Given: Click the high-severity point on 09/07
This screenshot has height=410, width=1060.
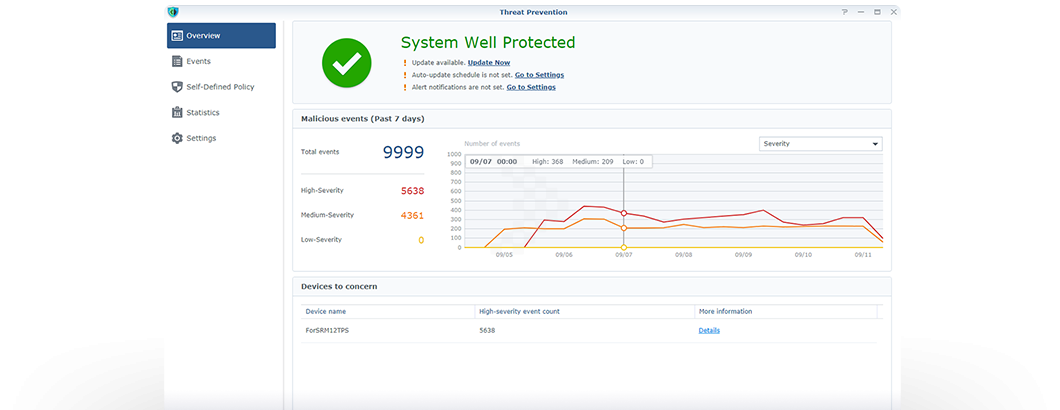Looking at the screenshot, I should 624,213.
